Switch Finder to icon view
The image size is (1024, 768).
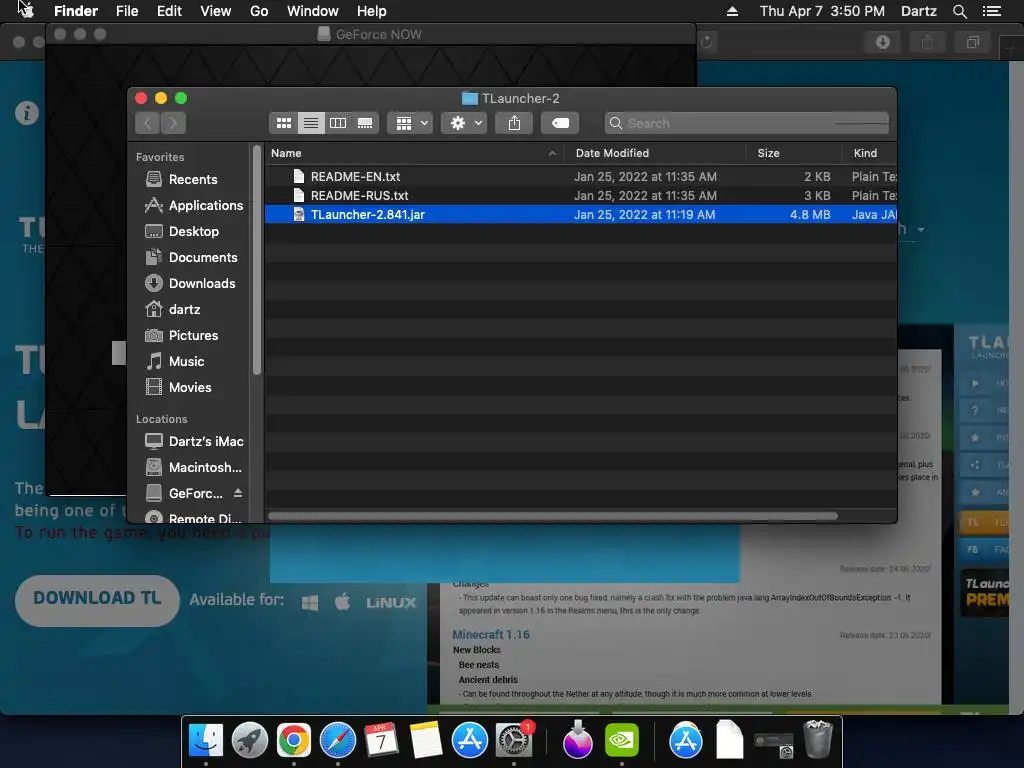283,123
